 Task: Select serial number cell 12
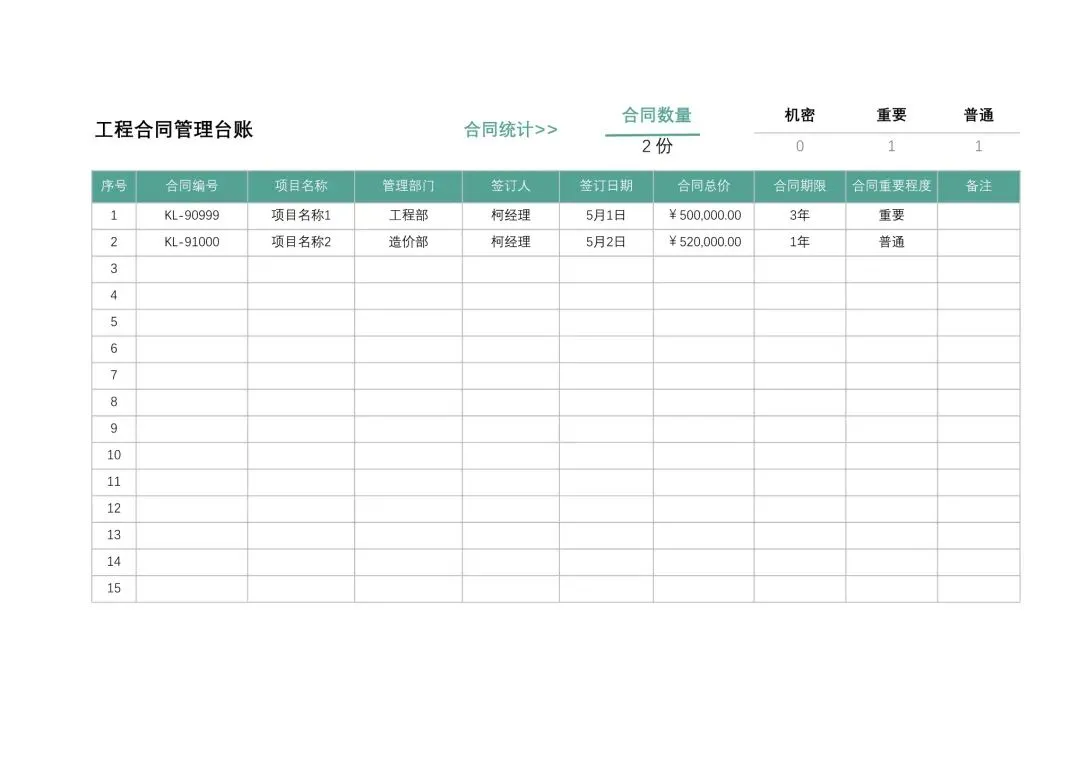pyautogui.click(x=114, y=509)
